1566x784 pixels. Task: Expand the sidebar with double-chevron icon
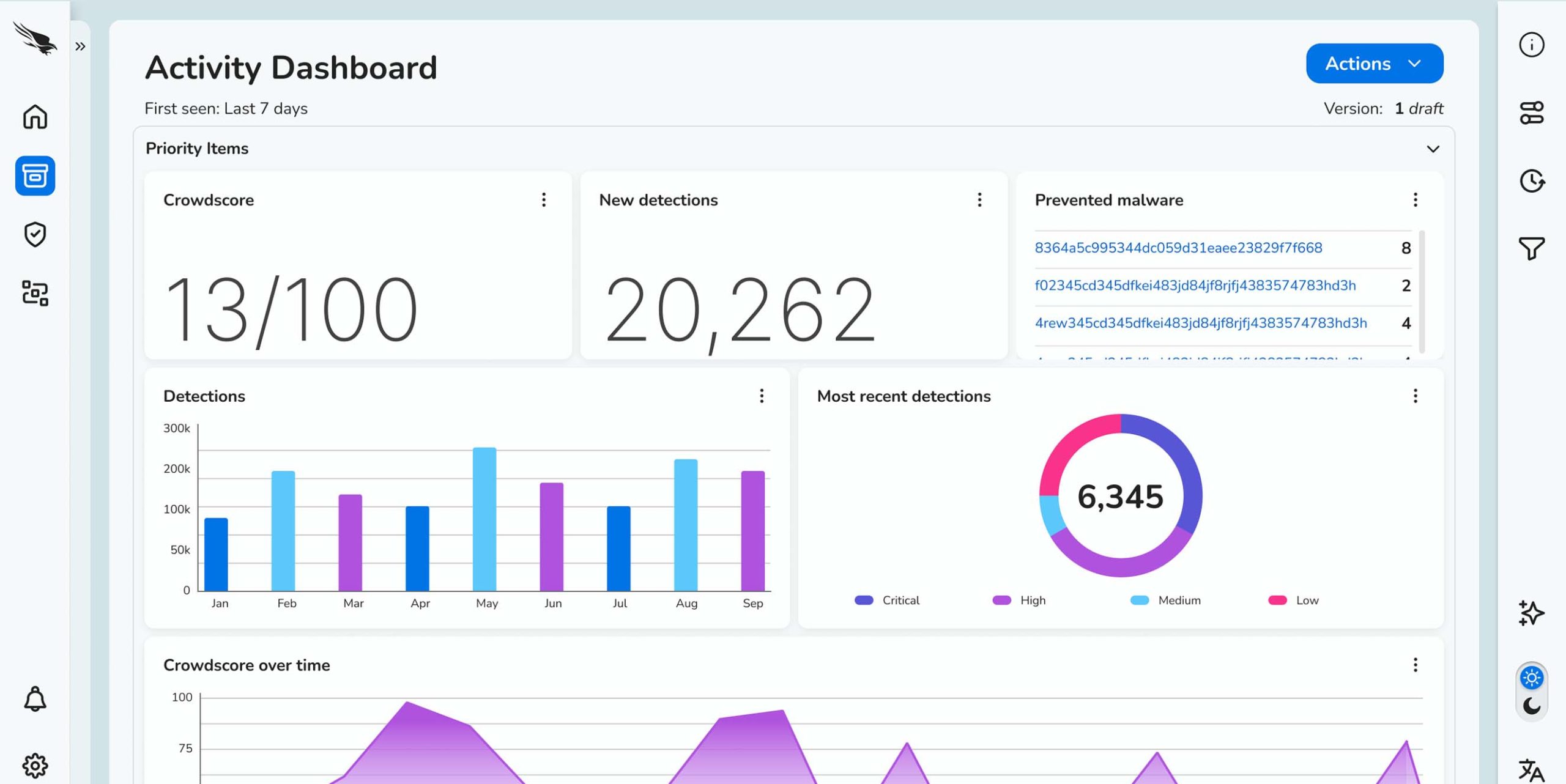pos(80,46)
